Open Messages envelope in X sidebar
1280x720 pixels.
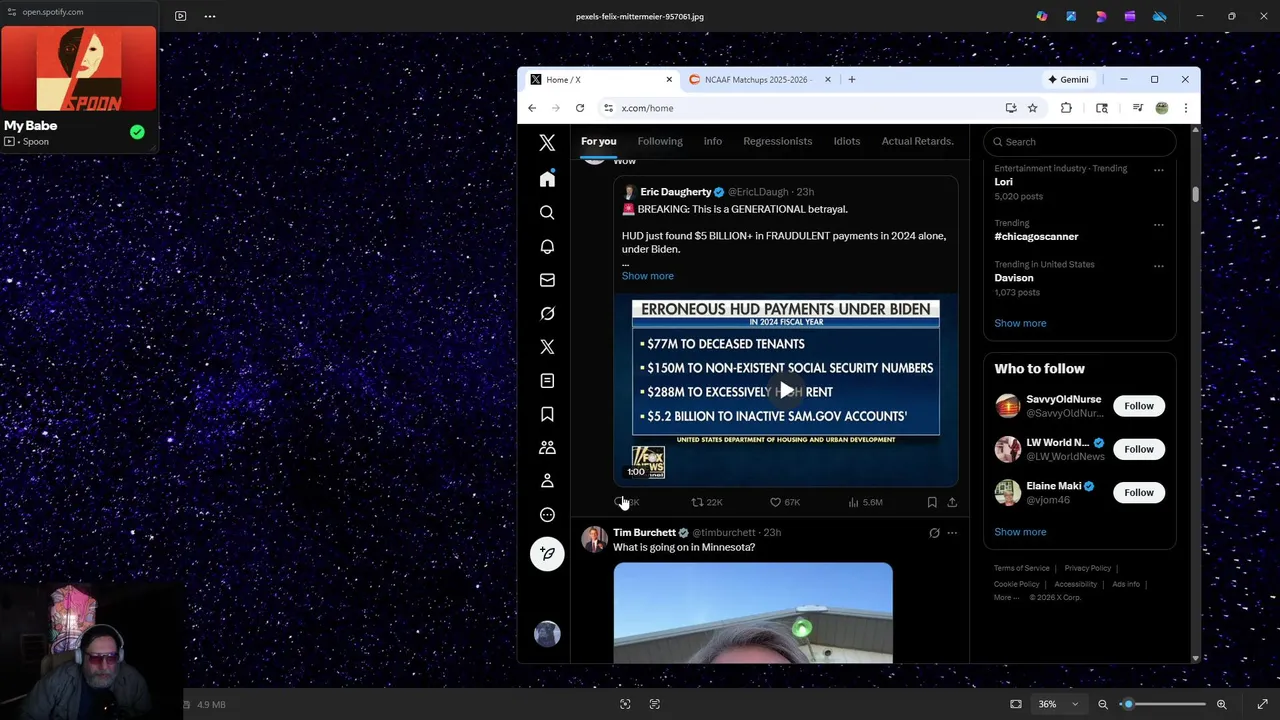(x=547, y=280)
